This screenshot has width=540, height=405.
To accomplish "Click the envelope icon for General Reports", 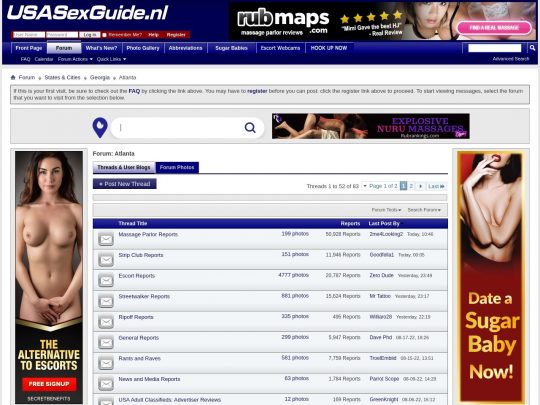I will tap(106, 342).
